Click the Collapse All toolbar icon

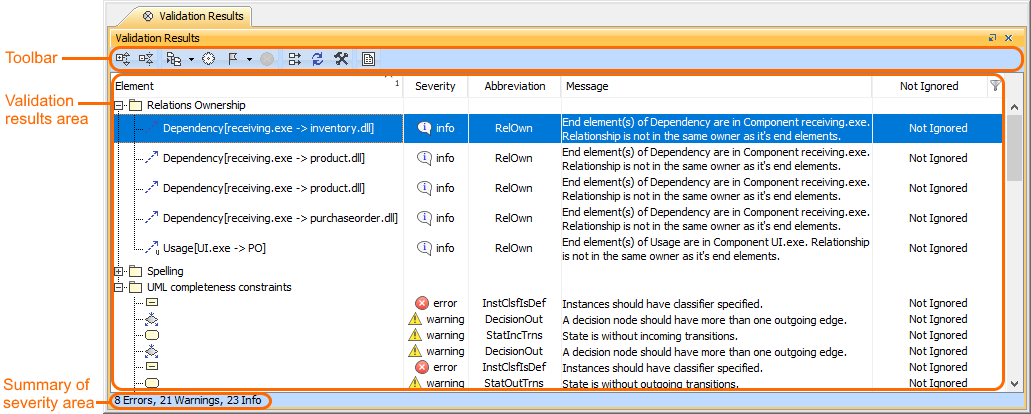tap(146, 60)
